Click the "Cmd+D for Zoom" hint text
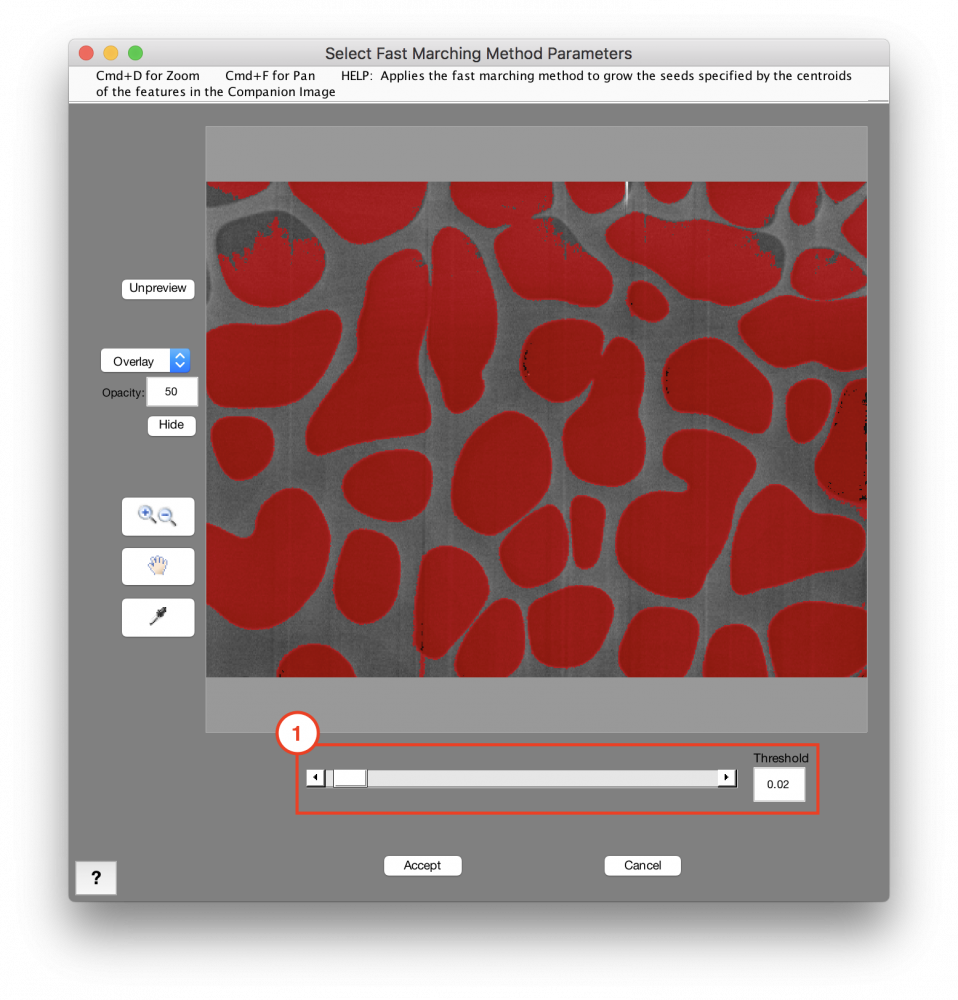958x1000 pixels. pos(147,76)
